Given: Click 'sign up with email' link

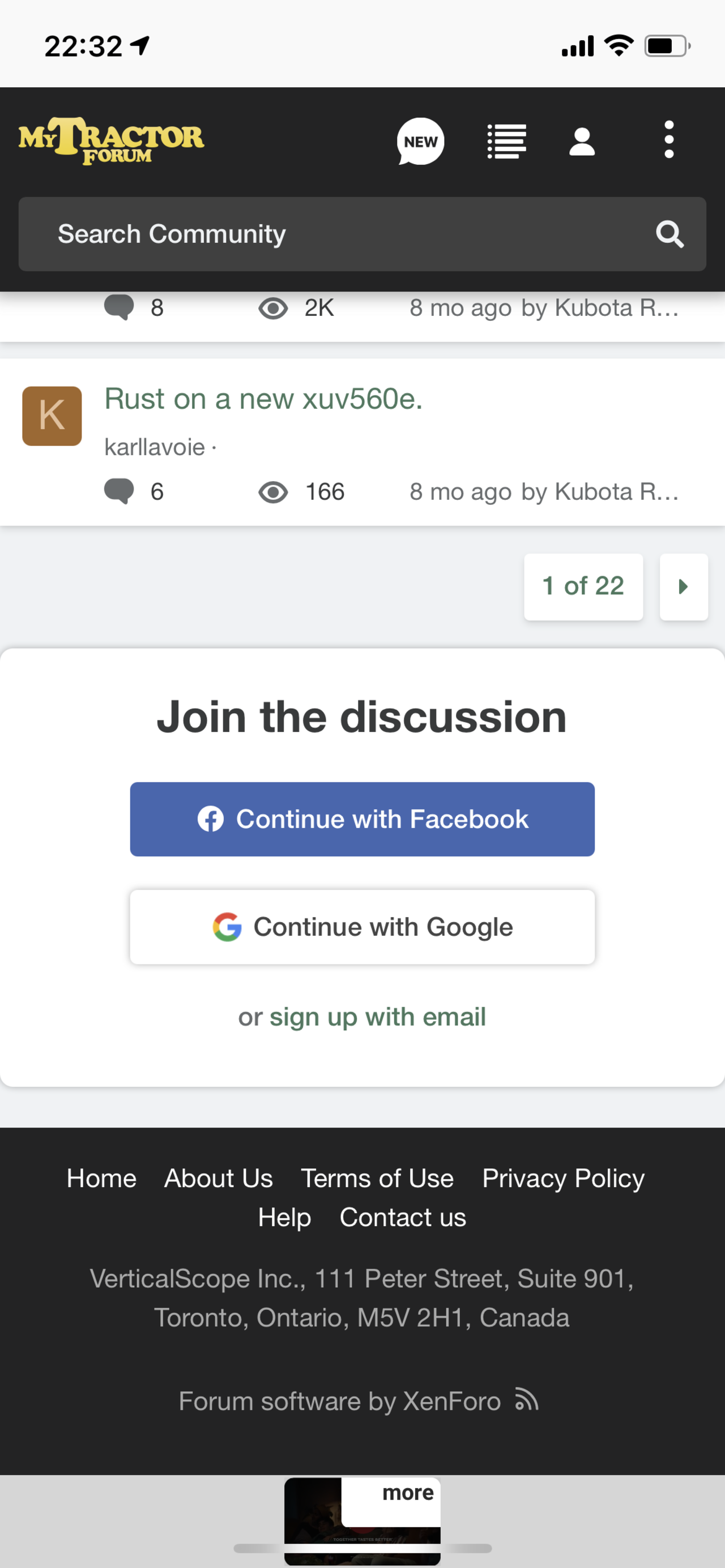Looking at the screenshot, I should 378,1017.
